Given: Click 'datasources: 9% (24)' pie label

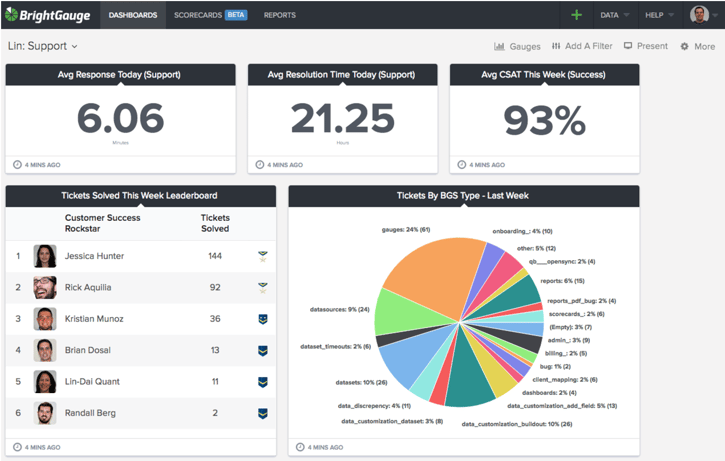Looking at the screenshot, I should [339, 309].
